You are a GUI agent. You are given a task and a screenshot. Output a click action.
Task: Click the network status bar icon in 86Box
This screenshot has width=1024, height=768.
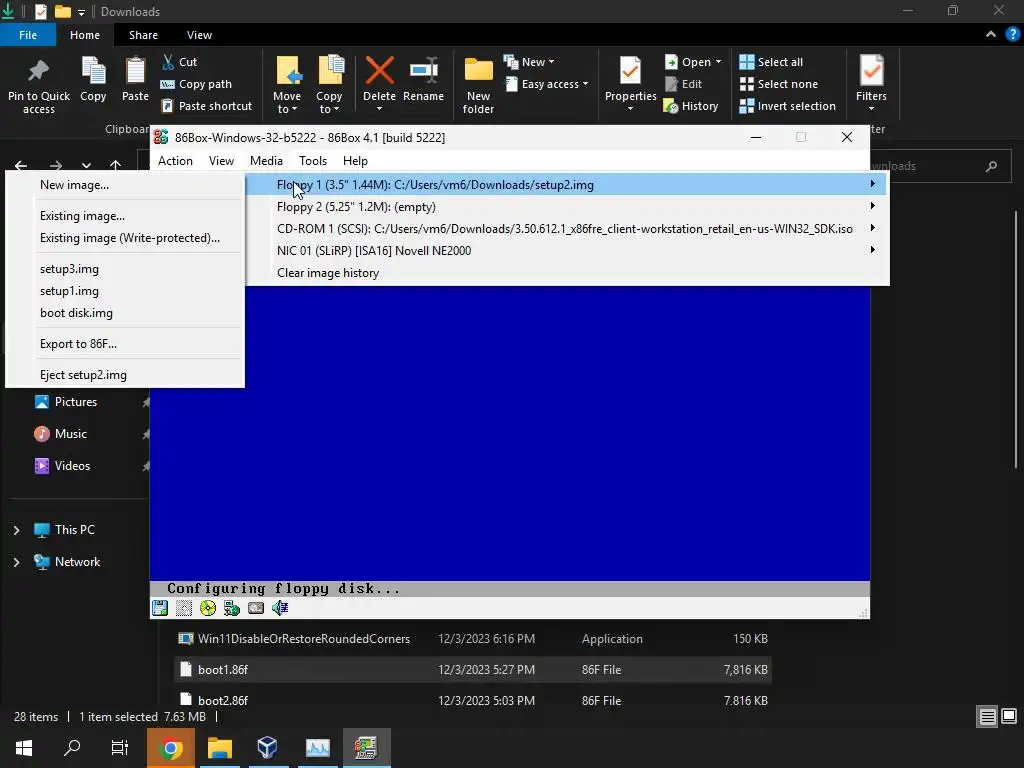click(x=232, y=608)
